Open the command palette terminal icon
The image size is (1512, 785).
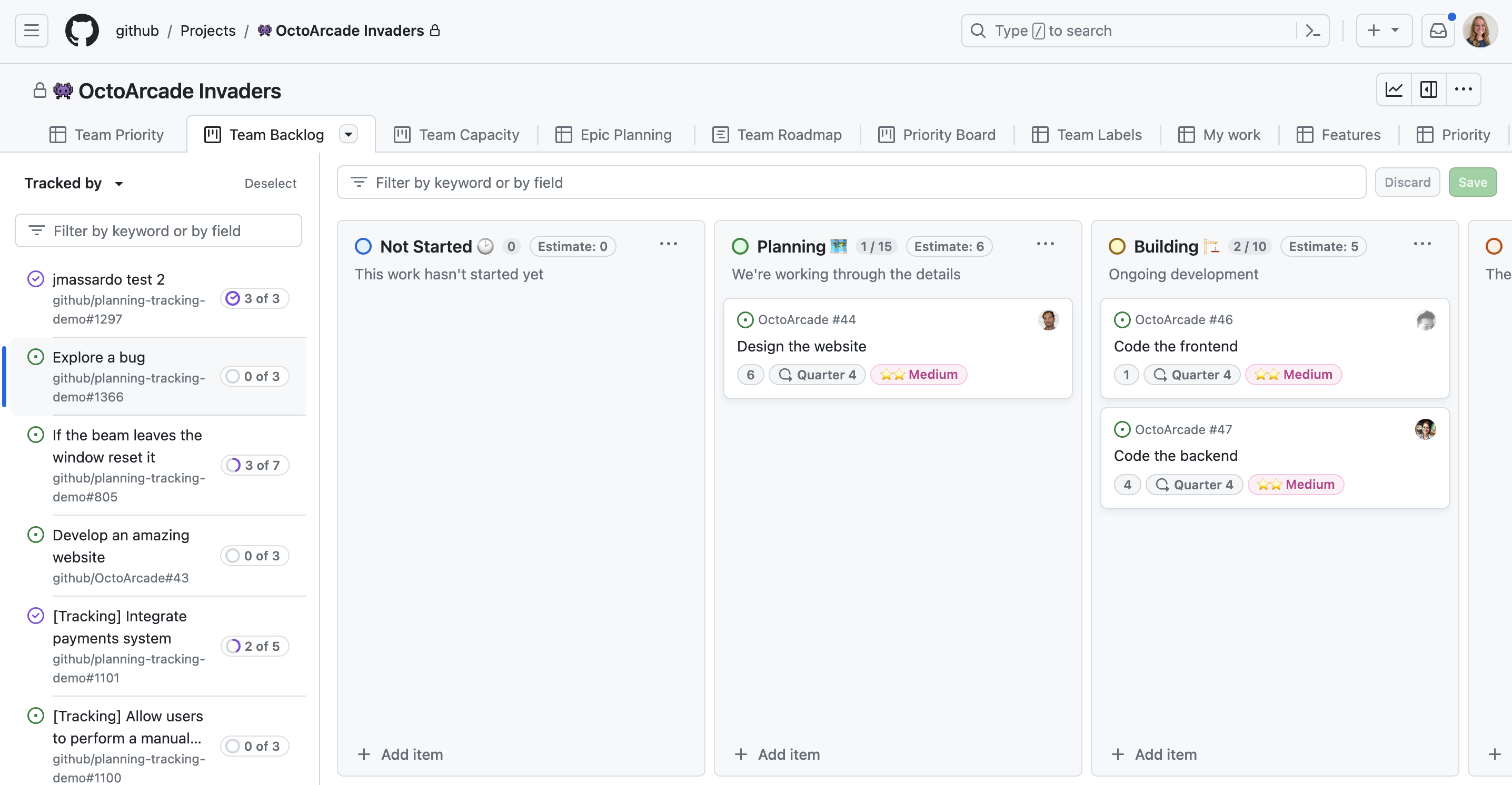(x=1313, y=31)
